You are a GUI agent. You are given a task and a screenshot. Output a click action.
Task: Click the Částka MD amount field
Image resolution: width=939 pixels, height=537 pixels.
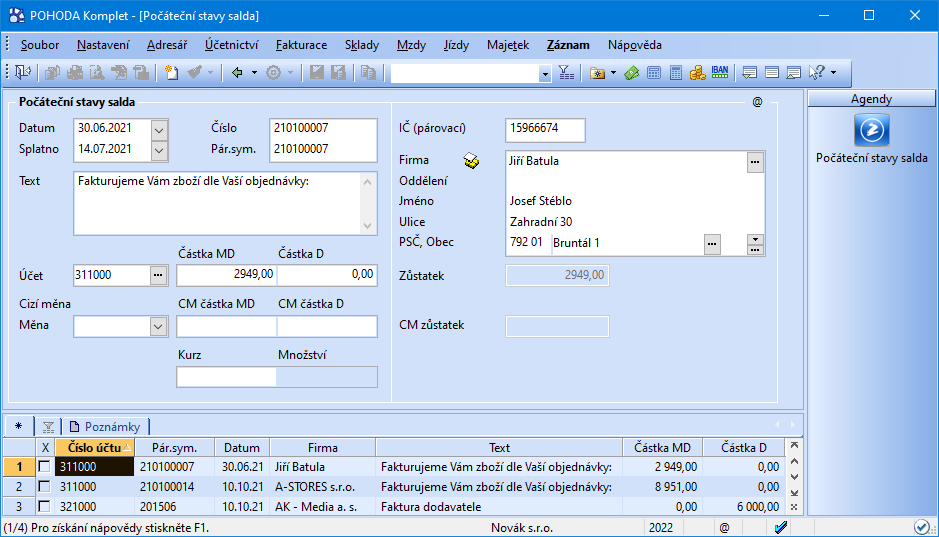pos(226,275)
